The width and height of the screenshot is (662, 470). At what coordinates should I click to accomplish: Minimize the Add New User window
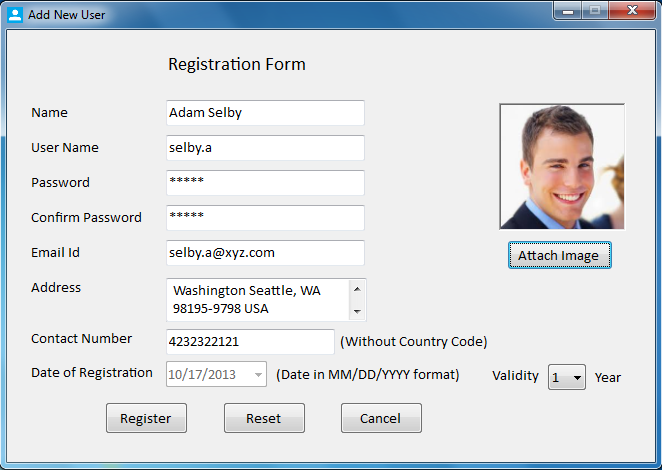[568, 11]
